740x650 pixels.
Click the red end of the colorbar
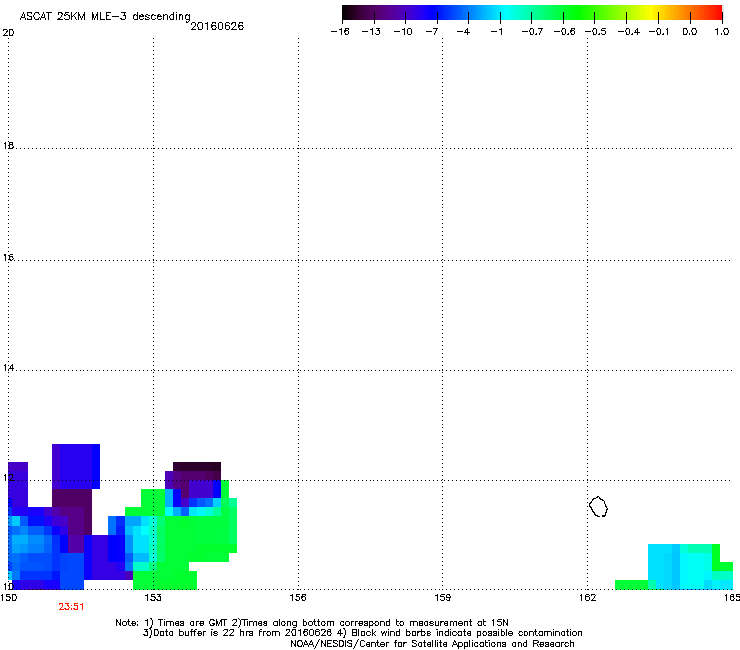716,13
